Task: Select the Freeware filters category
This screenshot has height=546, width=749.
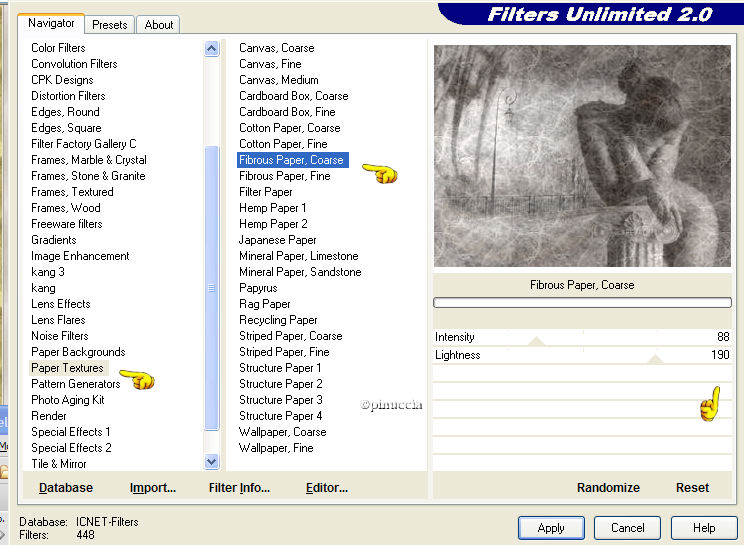Action: pos(67,224)
